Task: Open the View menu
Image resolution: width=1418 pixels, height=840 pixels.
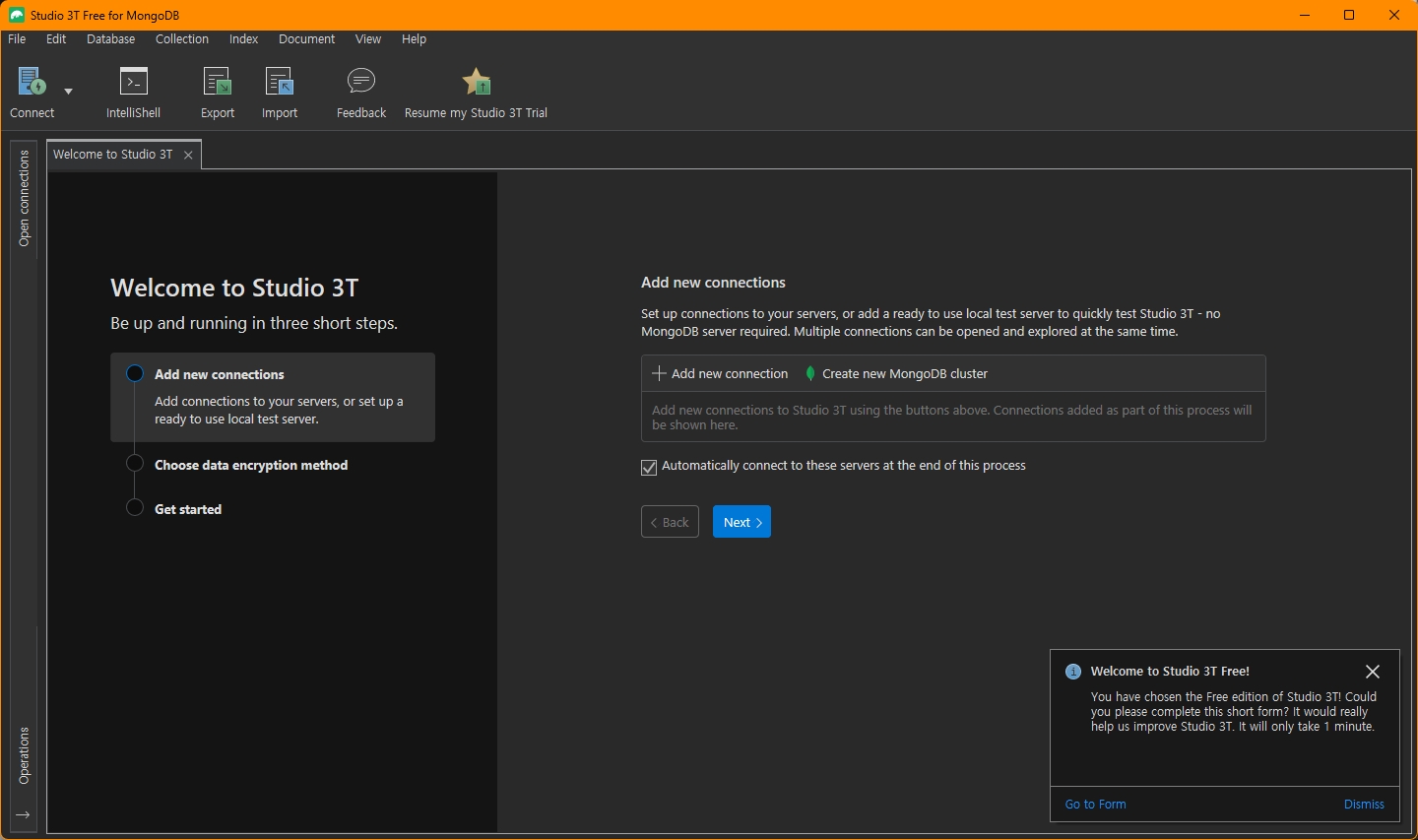Action: 368,39
